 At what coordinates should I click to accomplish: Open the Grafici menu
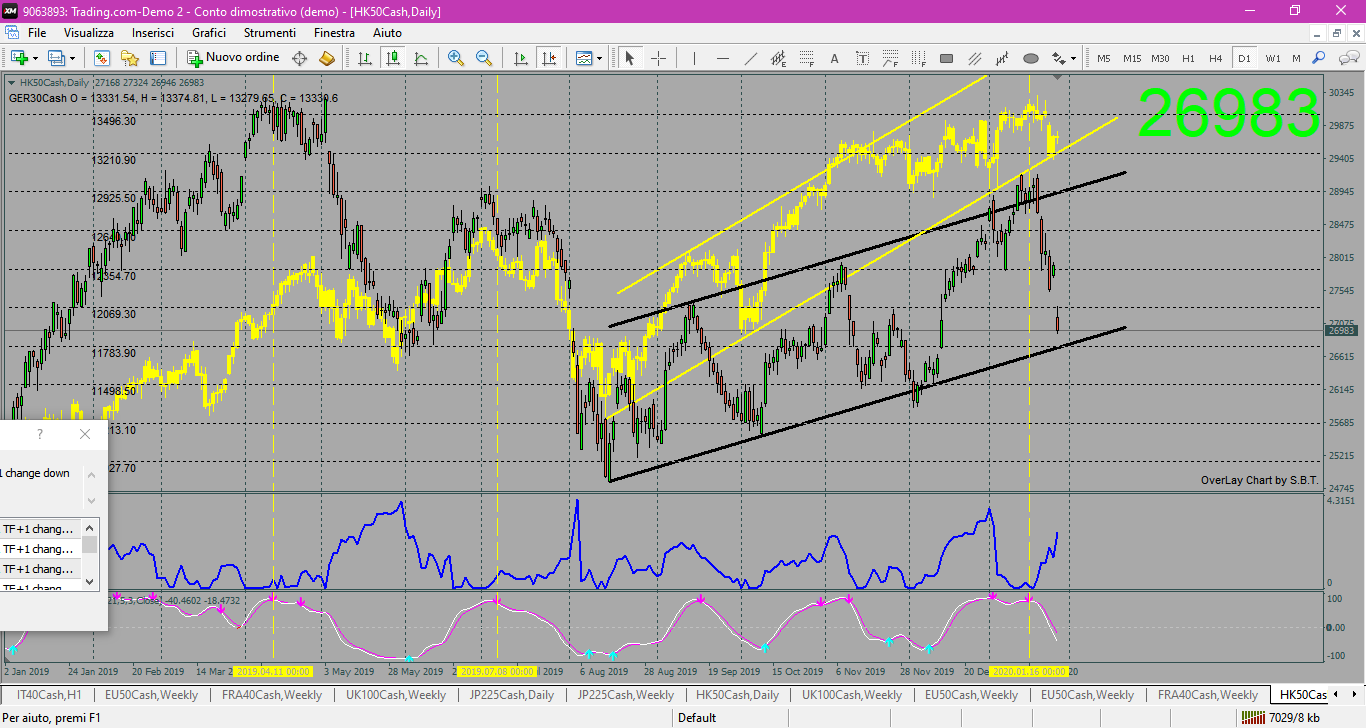[209, 33]
